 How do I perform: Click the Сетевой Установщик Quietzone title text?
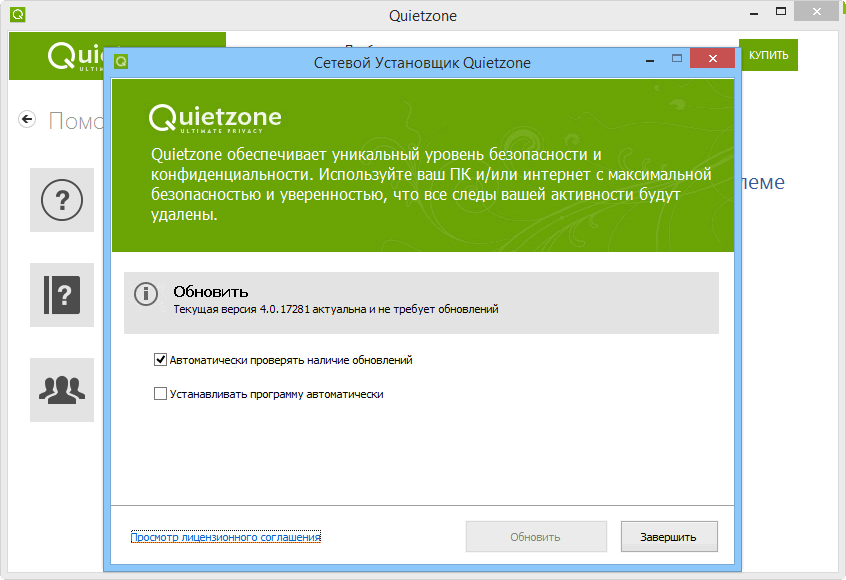pos(422,63)
